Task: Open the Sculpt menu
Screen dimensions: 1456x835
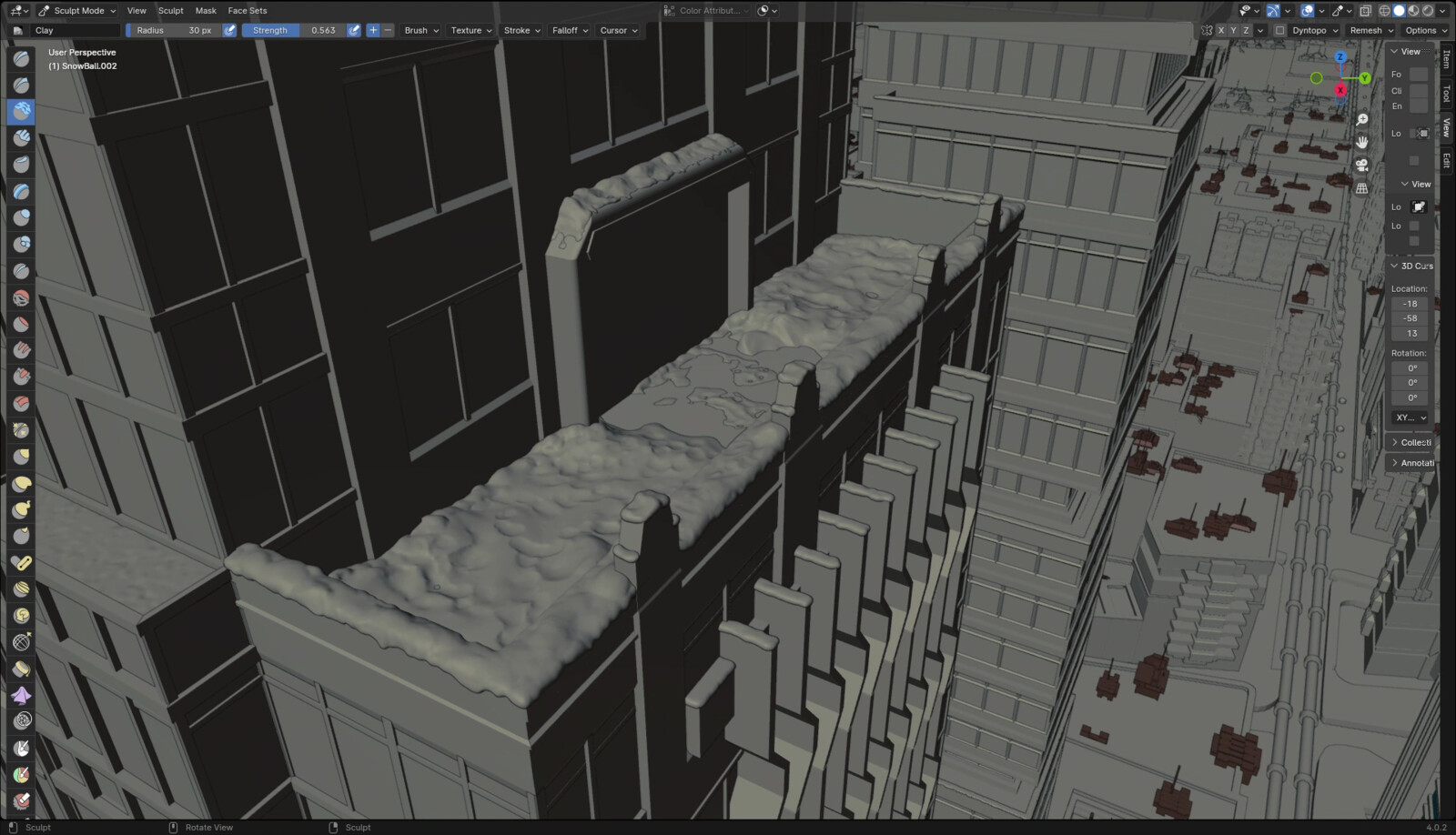Action: click(x=171, y=11)
